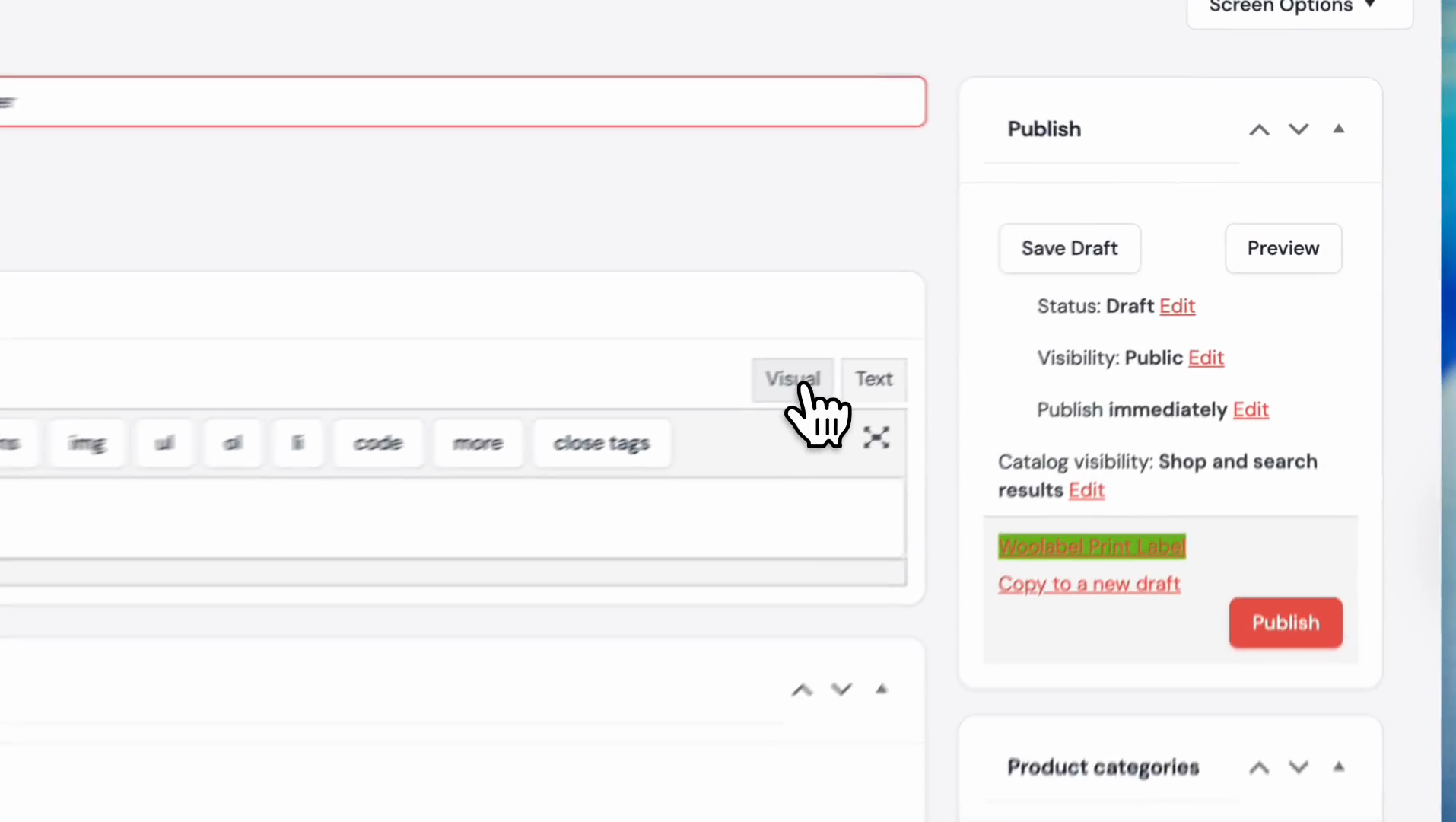
Task: Edit the Public visibility setting
Action: 1206,358
